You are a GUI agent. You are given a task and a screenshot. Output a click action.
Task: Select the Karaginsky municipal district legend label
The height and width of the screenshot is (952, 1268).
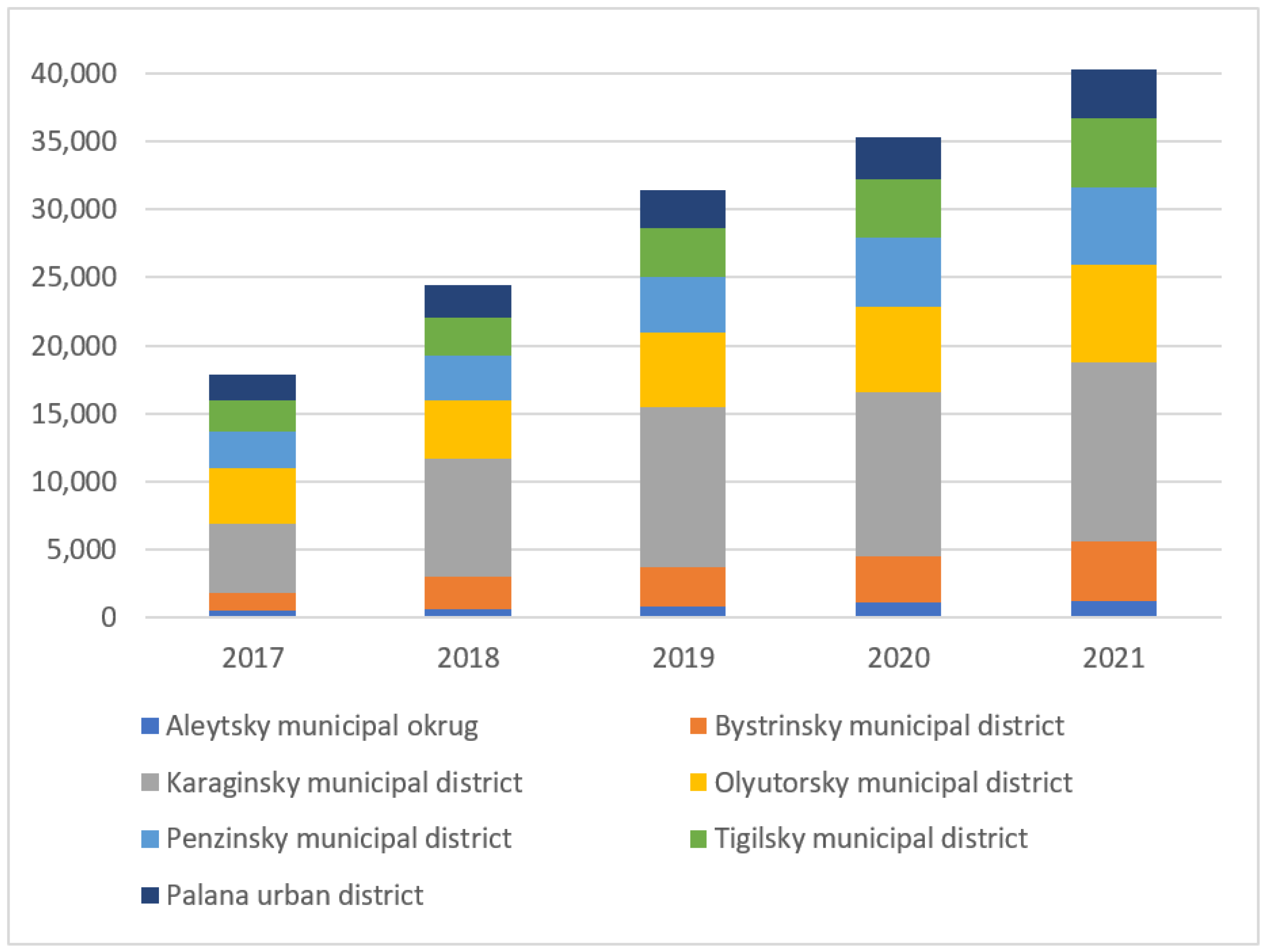(344, 782)
